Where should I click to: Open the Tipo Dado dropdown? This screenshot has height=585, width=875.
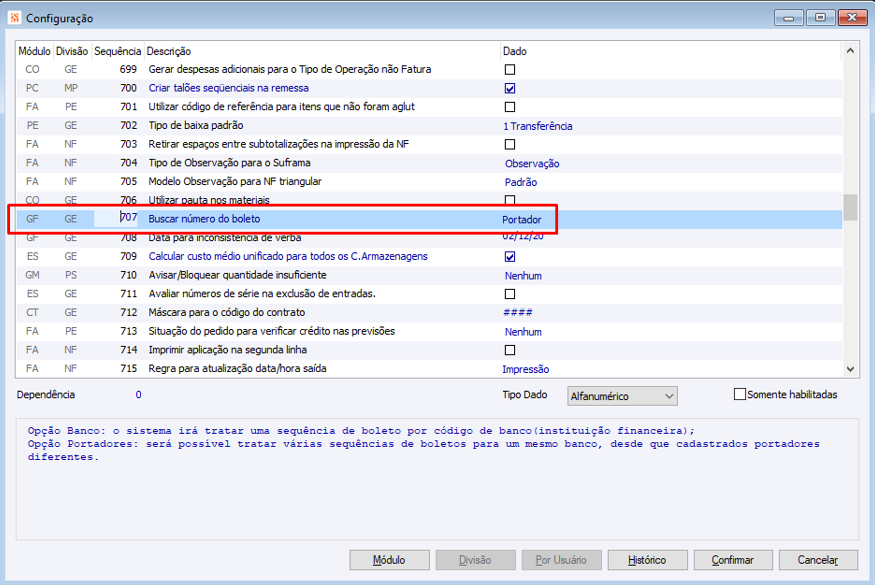coord(622,396)
